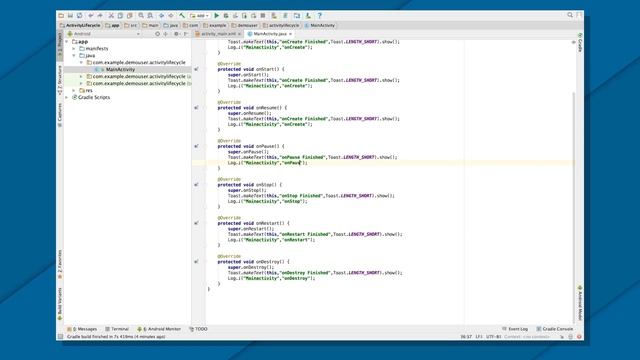Click the Undo arrow icon
Image resolution: width=640 pixels, height=360 pixels.
point(91,16)
